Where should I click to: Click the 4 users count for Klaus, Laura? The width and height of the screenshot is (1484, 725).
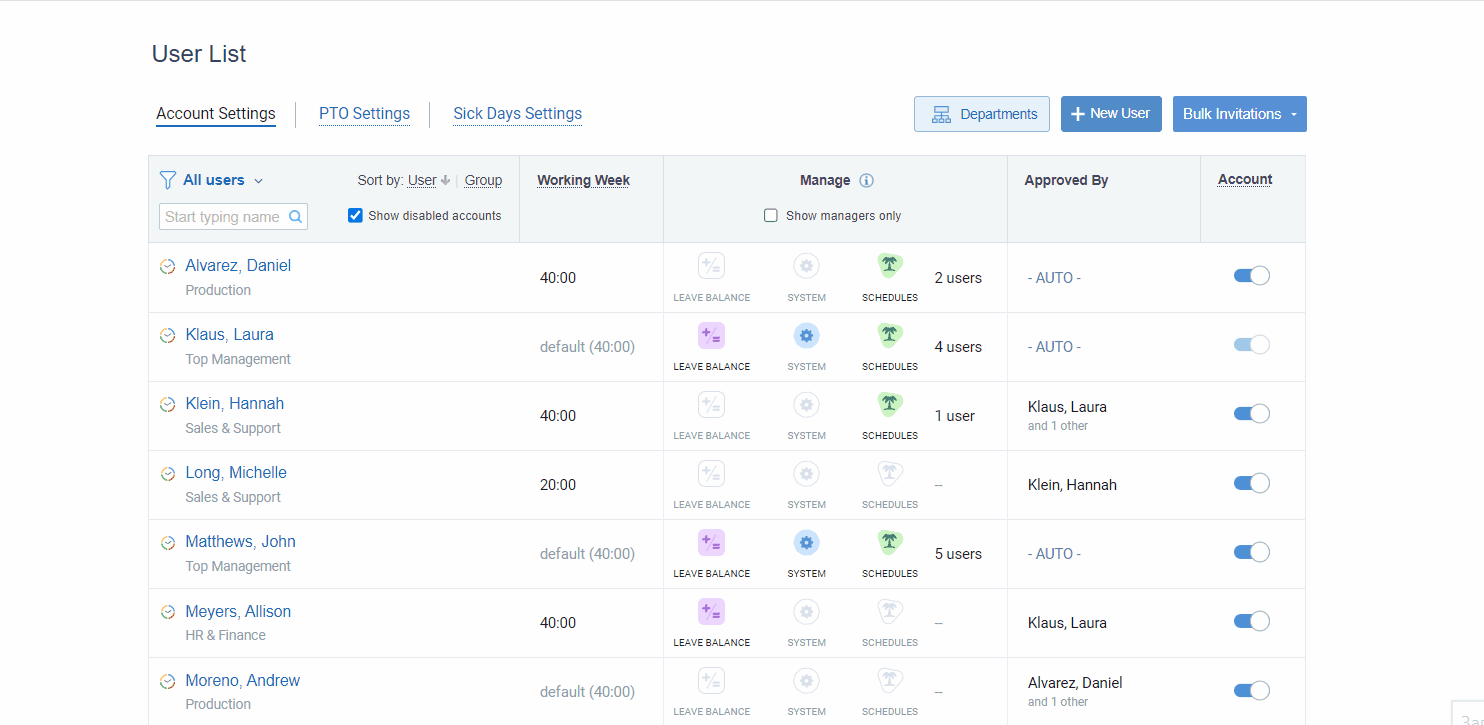[x=958, y=347]
